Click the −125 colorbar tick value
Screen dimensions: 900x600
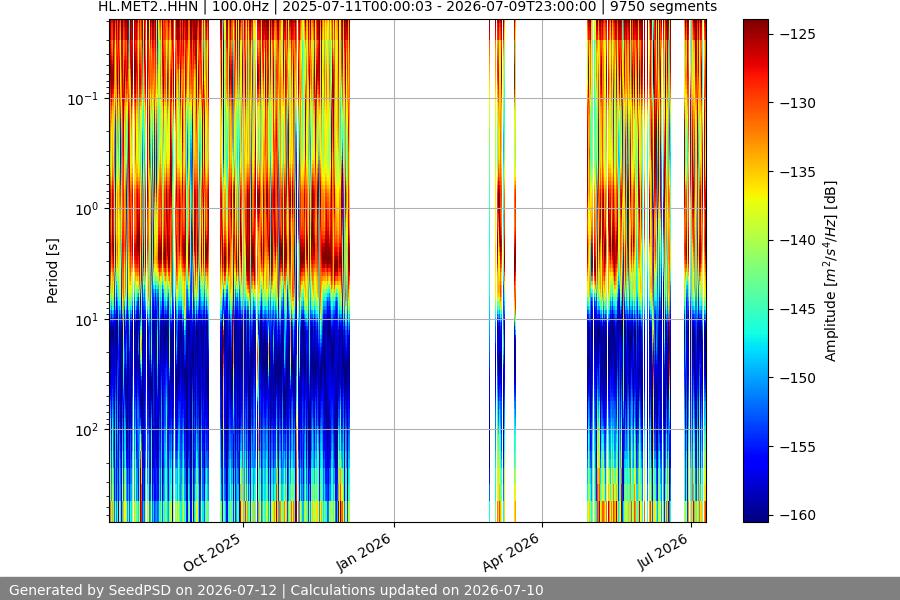797,34
